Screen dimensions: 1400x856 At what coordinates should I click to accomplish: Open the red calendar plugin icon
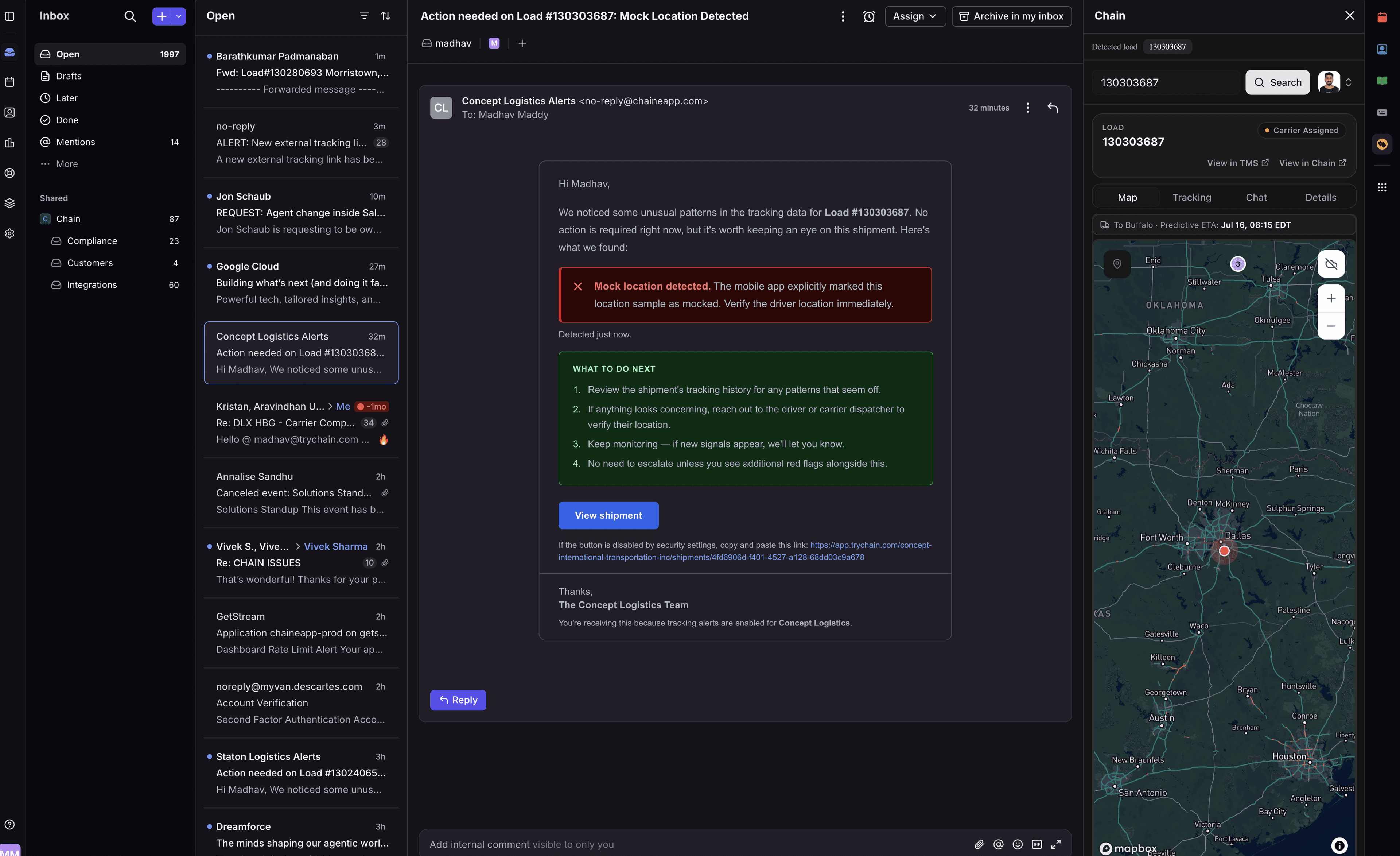pyautogui.click(x=1382, y=17)
